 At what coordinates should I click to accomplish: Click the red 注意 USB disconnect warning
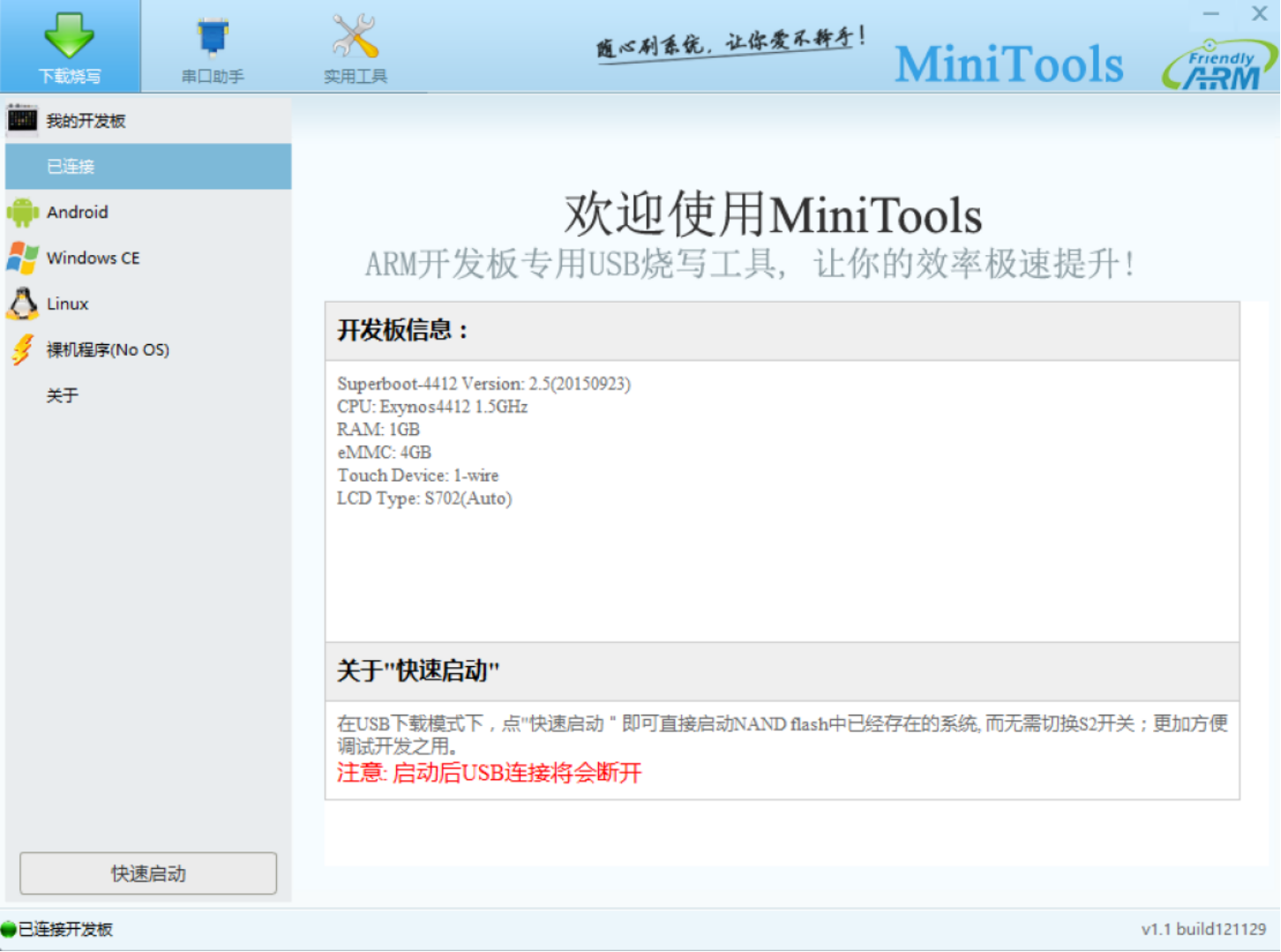pyautogui.click(x=489, y=773)
